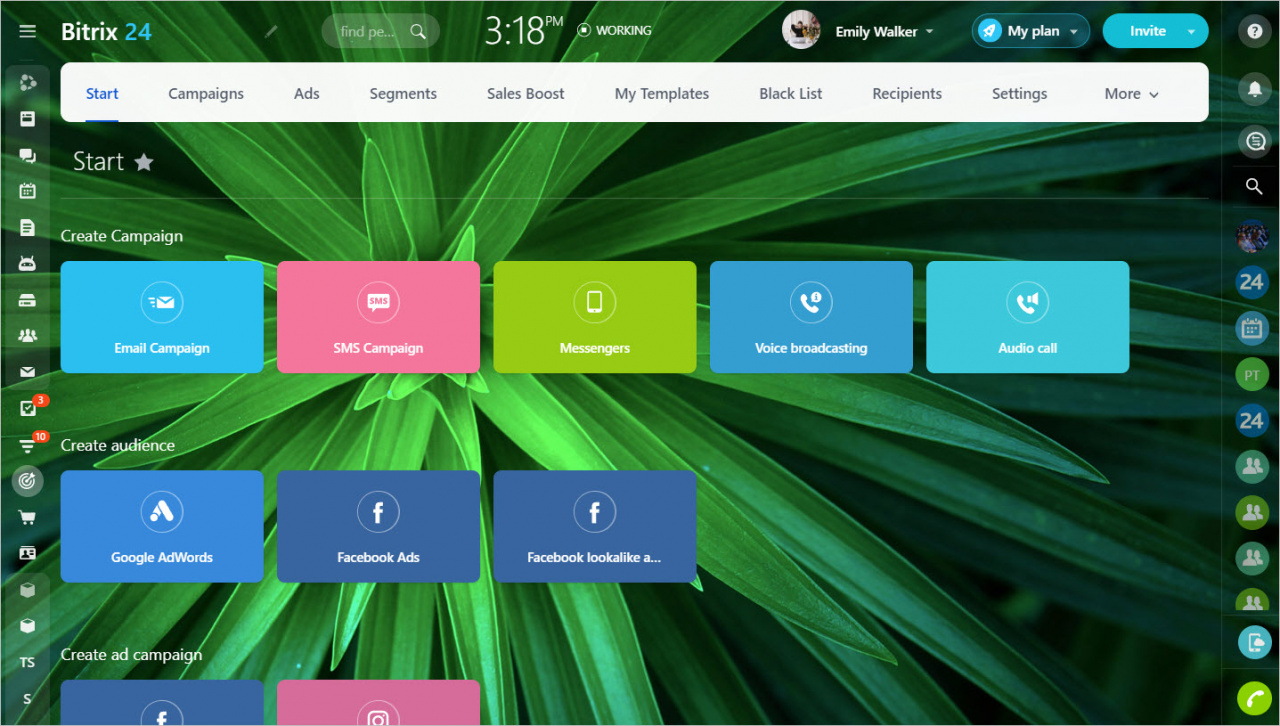The height and width of the screenshot is (726, 1280).
Task: Switch to the Campaigns tab
Action: [x=206, y=93]
